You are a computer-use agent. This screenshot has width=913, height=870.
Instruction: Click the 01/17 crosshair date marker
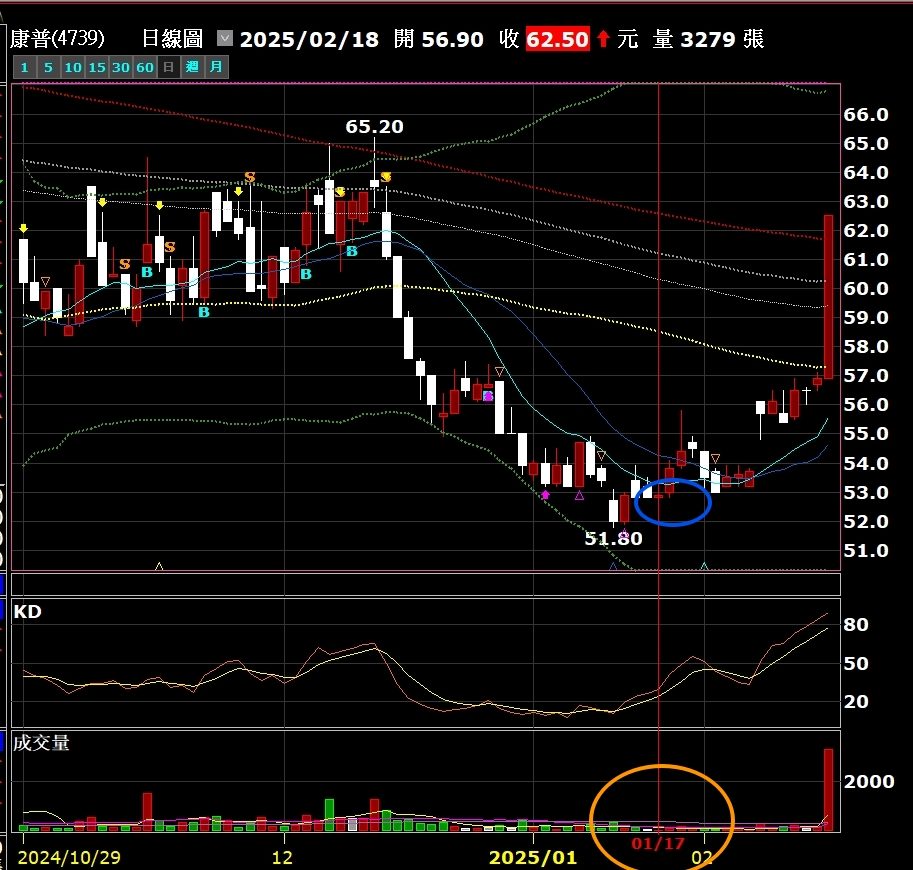pyautogui.click(x=658, y=843)
